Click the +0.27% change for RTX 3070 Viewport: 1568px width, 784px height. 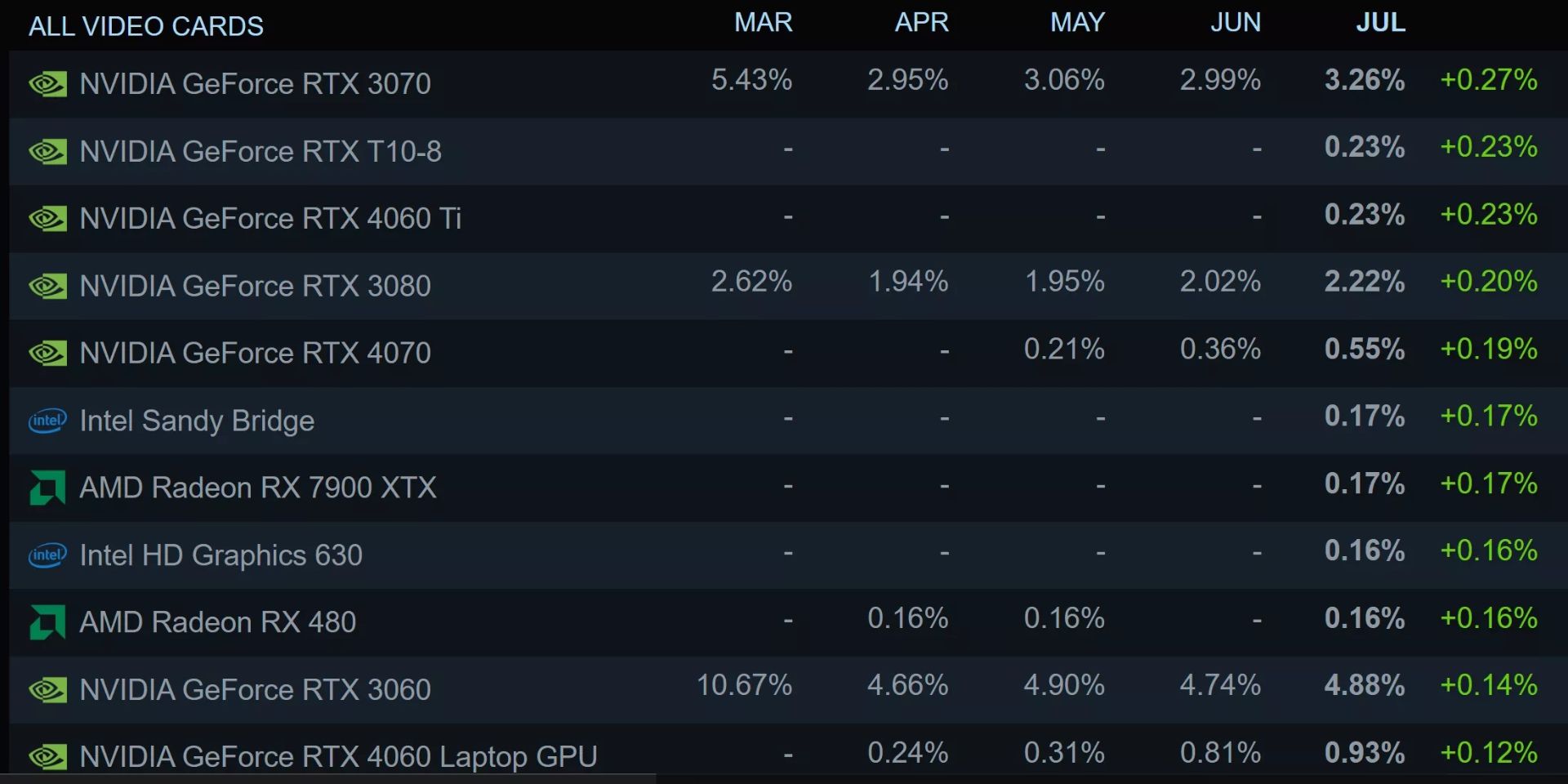[1488, 80]
